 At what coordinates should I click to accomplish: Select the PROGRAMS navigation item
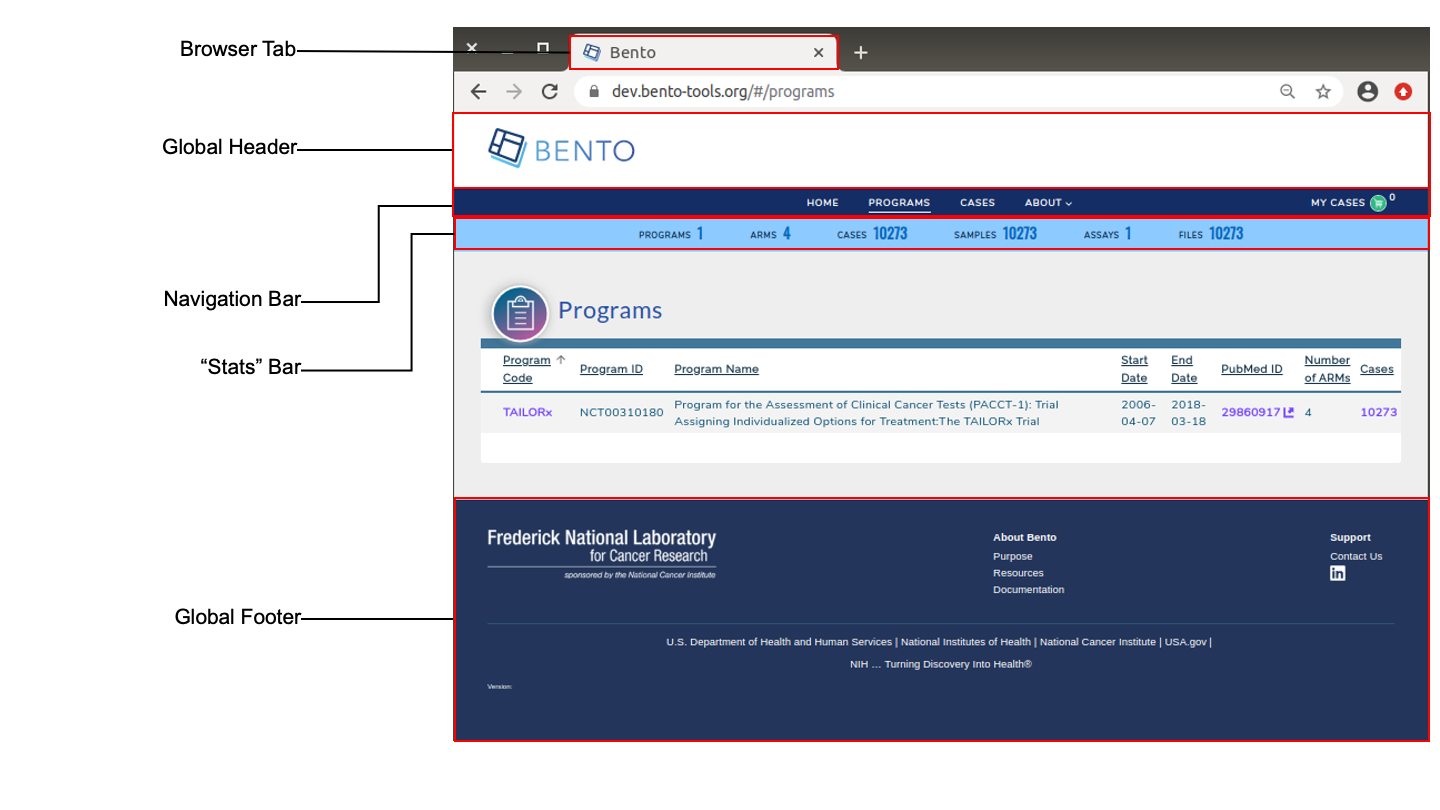tap(899, 203)
